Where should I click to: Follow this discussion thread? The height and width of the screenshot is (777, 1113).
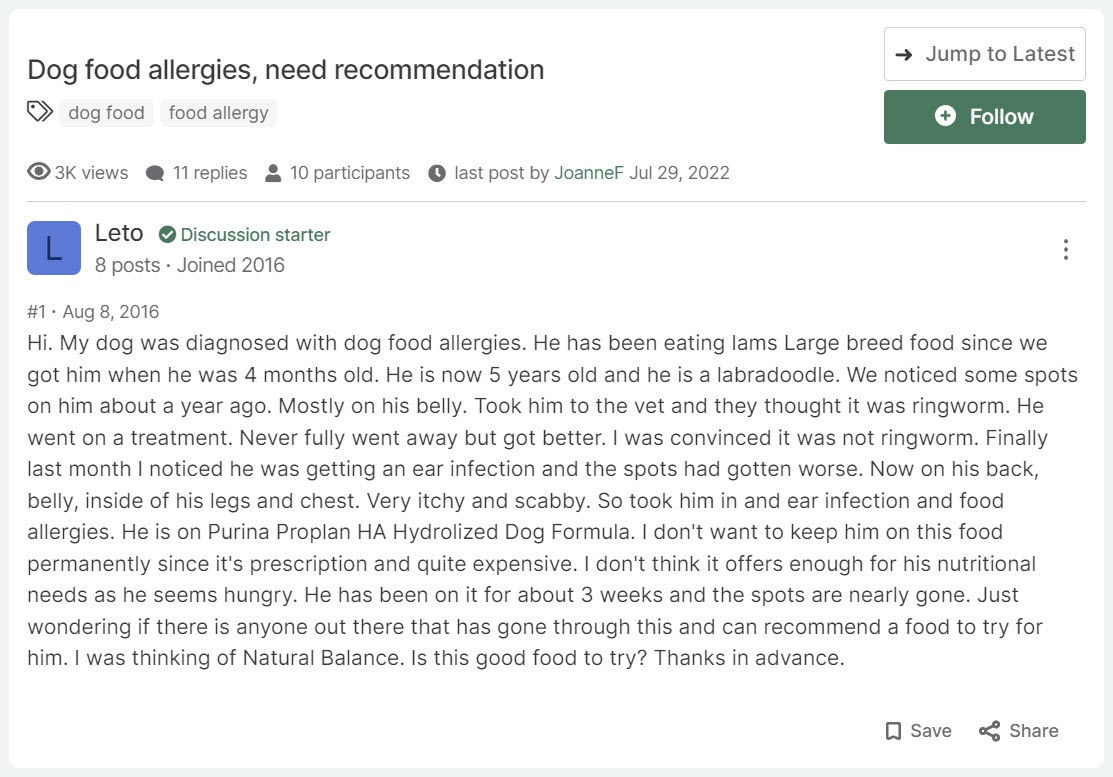coord(984,117)
